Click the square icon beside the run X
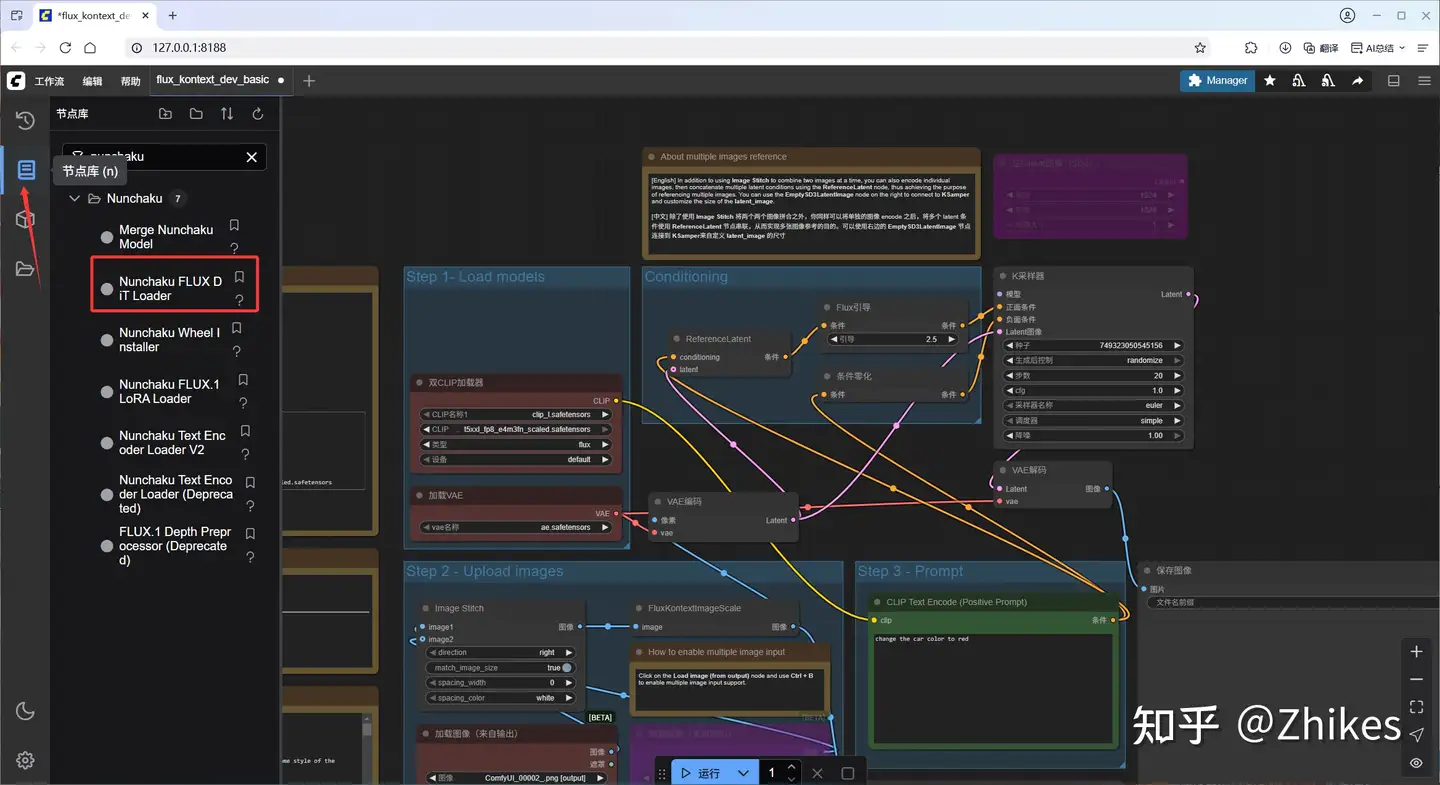This screenshot has width=1440, height=785. coord(847,773)
